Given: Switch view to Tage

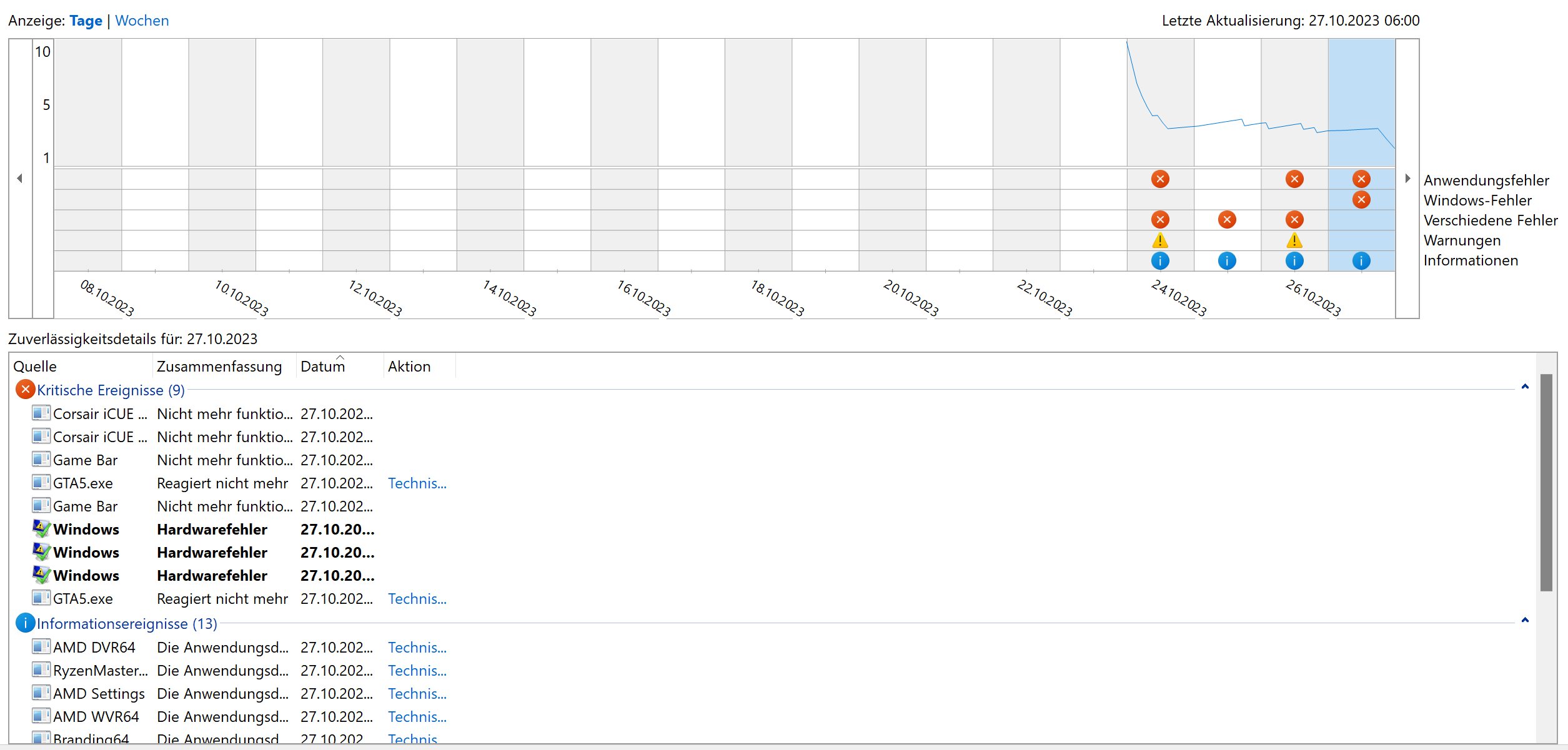Looking at the screenshot, I should click(x=86, y=21).
